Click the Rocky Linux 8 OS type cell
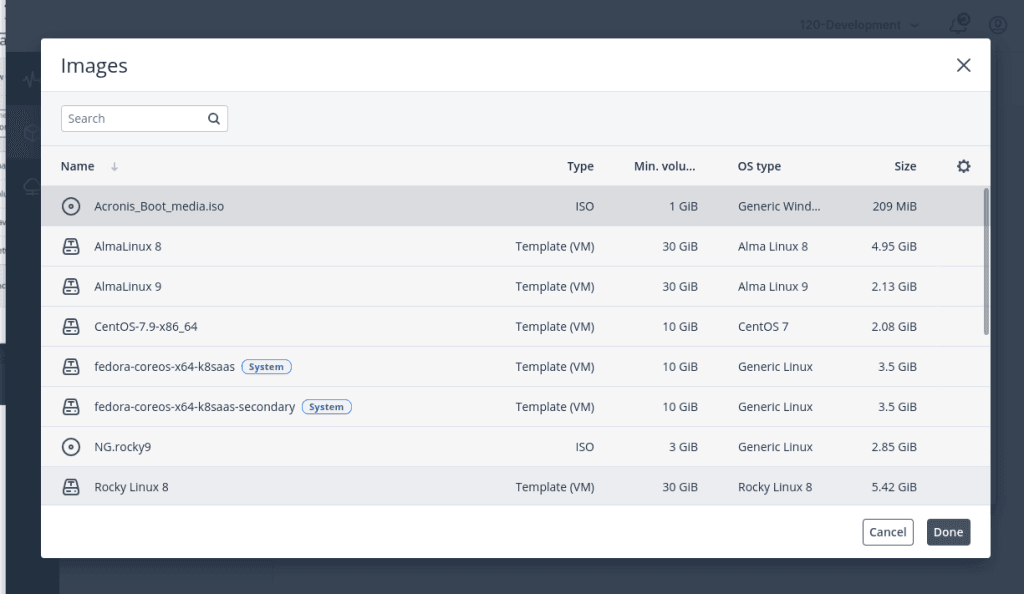The image size is (1024, 594). [x=775, y=487]
